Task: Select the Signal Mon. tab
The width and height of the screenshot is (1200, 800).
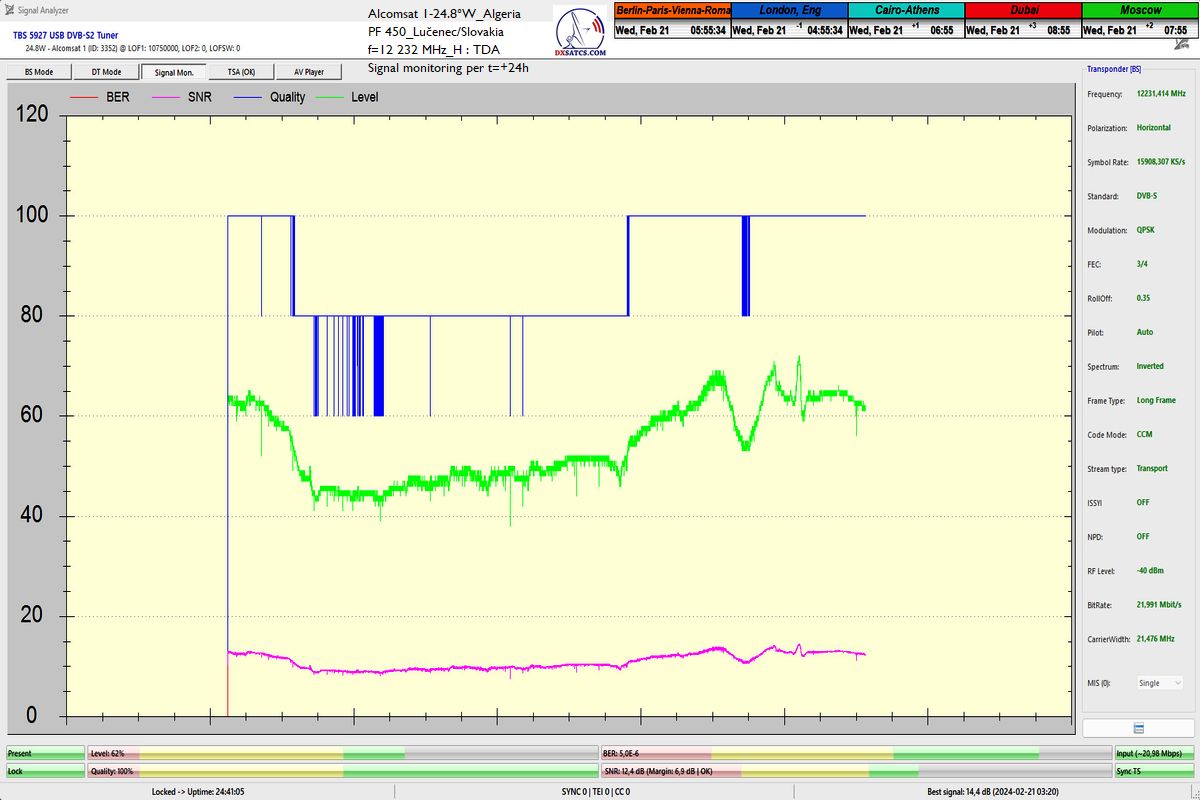Action: click(x=174, y=72)
